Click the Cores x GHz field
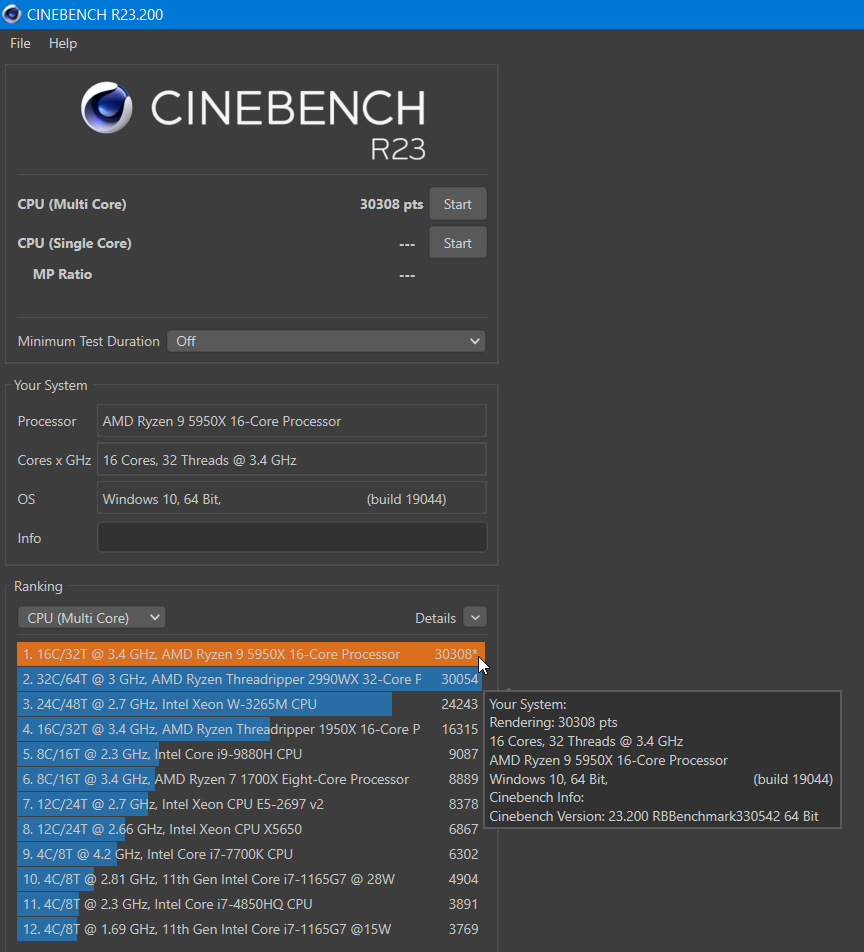 pyautogui.click(x=291, y=460)
